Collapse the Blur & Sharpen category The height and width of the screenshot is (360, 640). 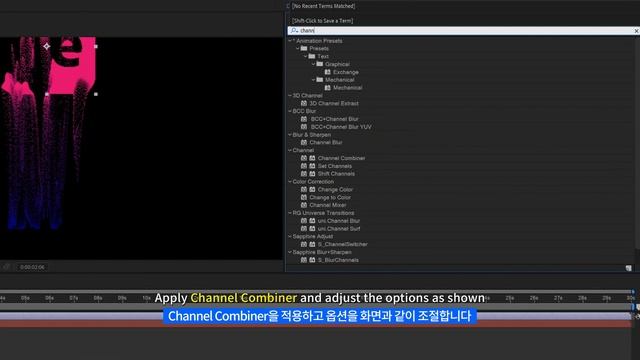click(290, 135)
